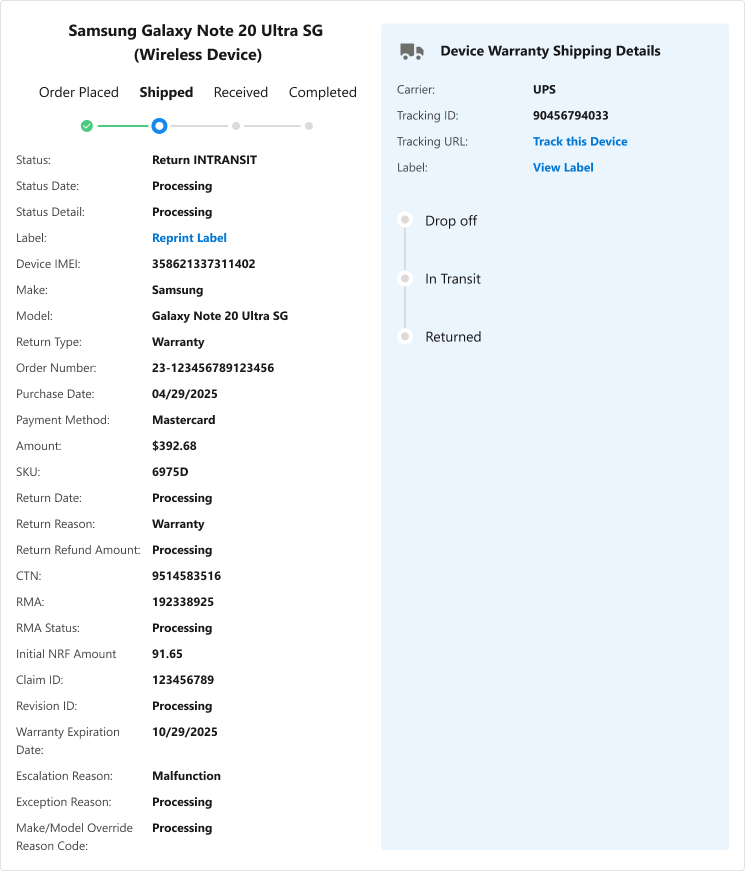Viewport: 745px width, 871px height.
Task: Click payment method Mastercard
Action: tap(184, 420)
